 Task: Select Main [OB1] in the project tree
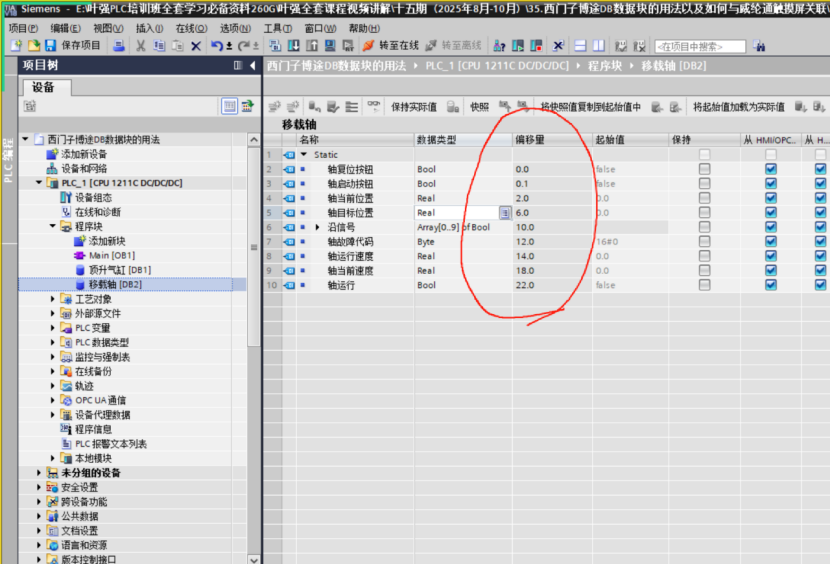coord(112,255)
